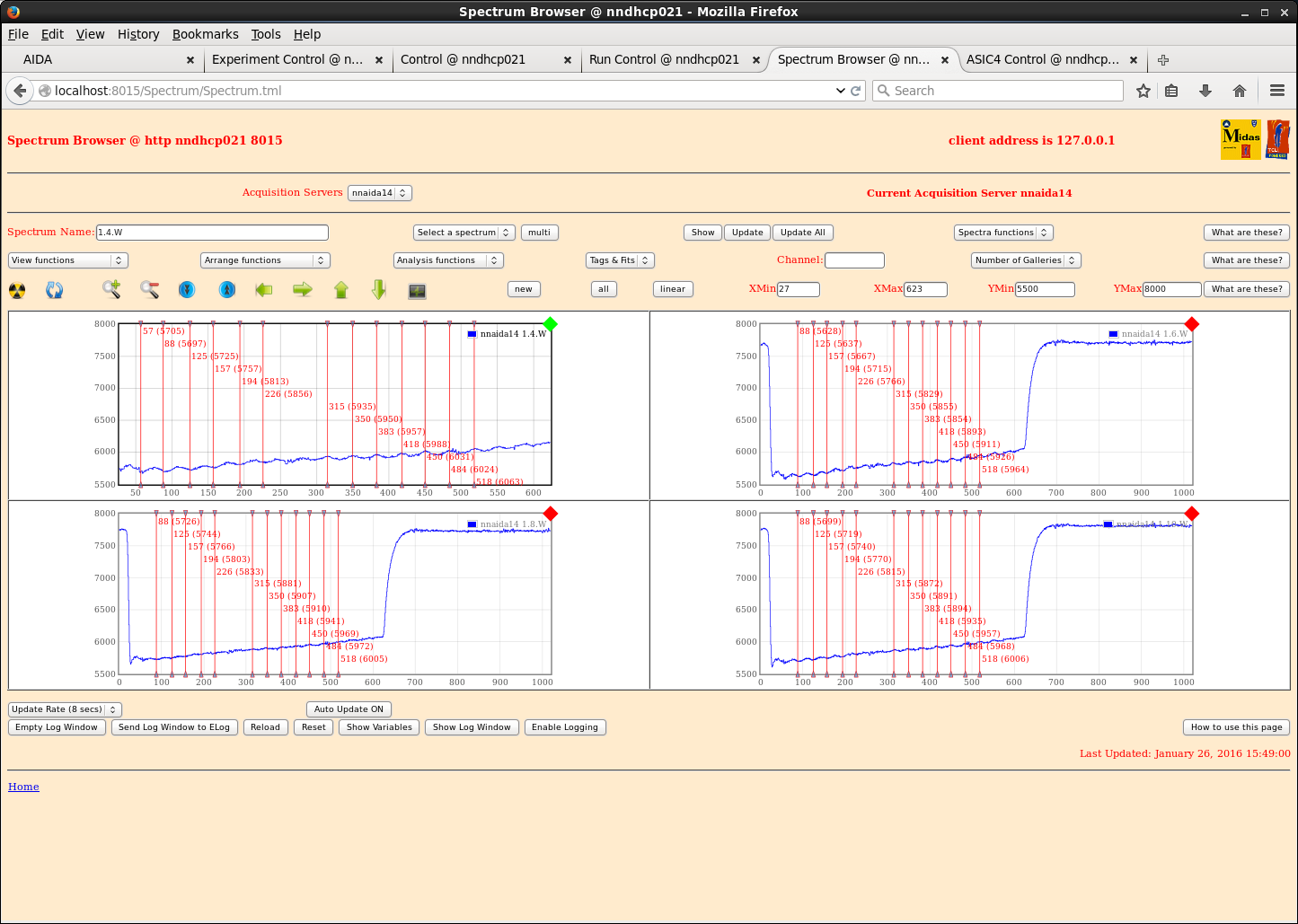This screenshot has height=924, width=1298.
Task: Open Firefox bookmarks list icon
Action: (x=1171, y=91)
